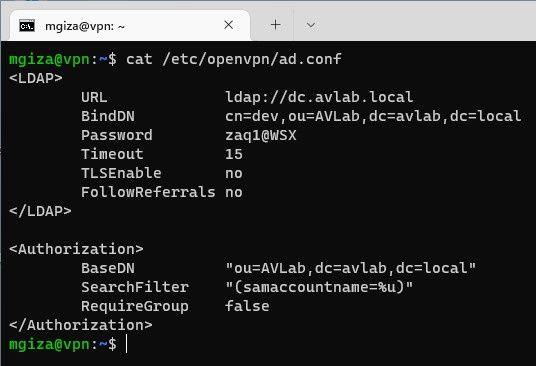This screenshot has height=366, width=536.
Task: Close the mgiza@vpn tab
Action: click(228, 25)
